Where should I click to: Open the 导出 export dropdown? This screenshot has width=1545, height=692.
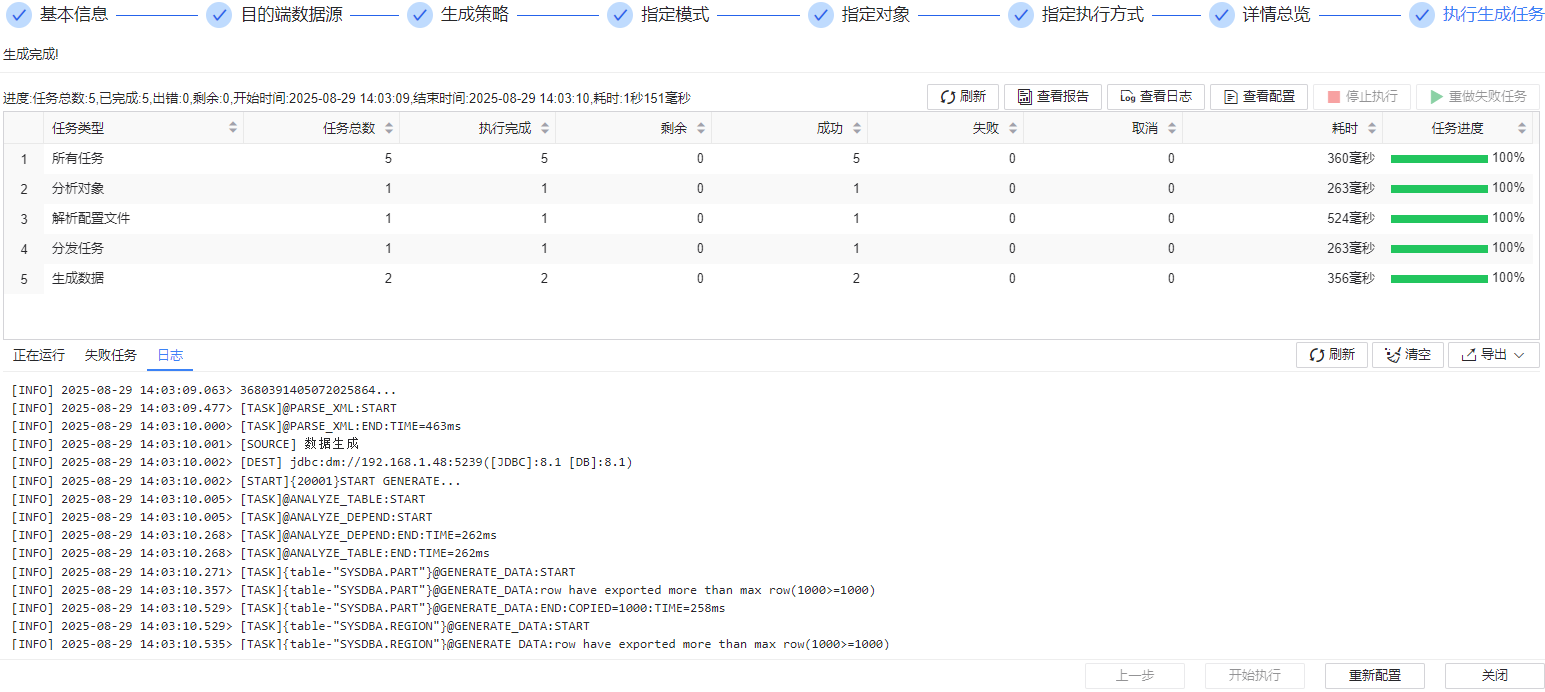[1494, 355]
